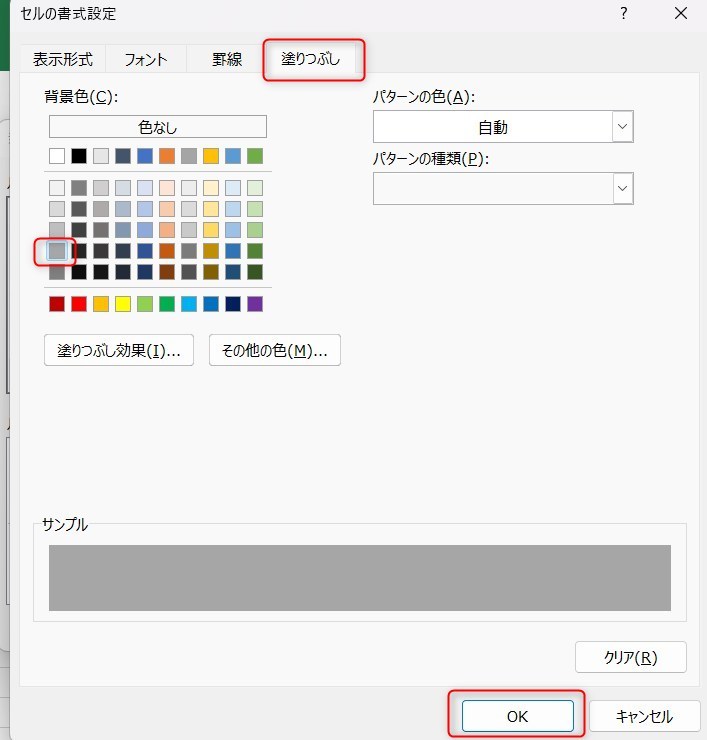Select the purple standard color
The width and height of the screenshot is (707, 740).
click(255, 304)
